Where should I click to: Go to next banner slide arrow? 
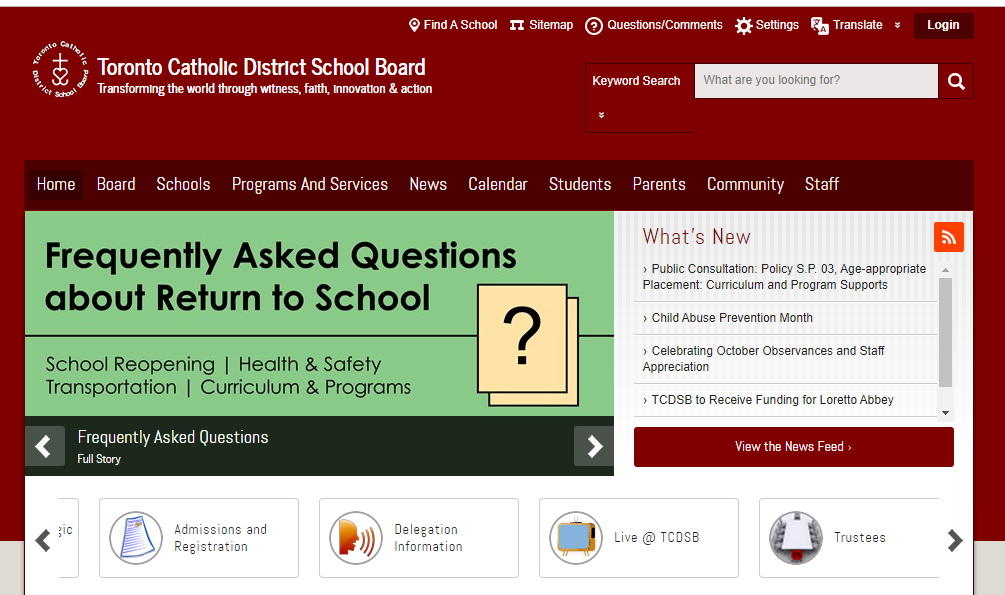pyautogui.click(x=594, y=446)
